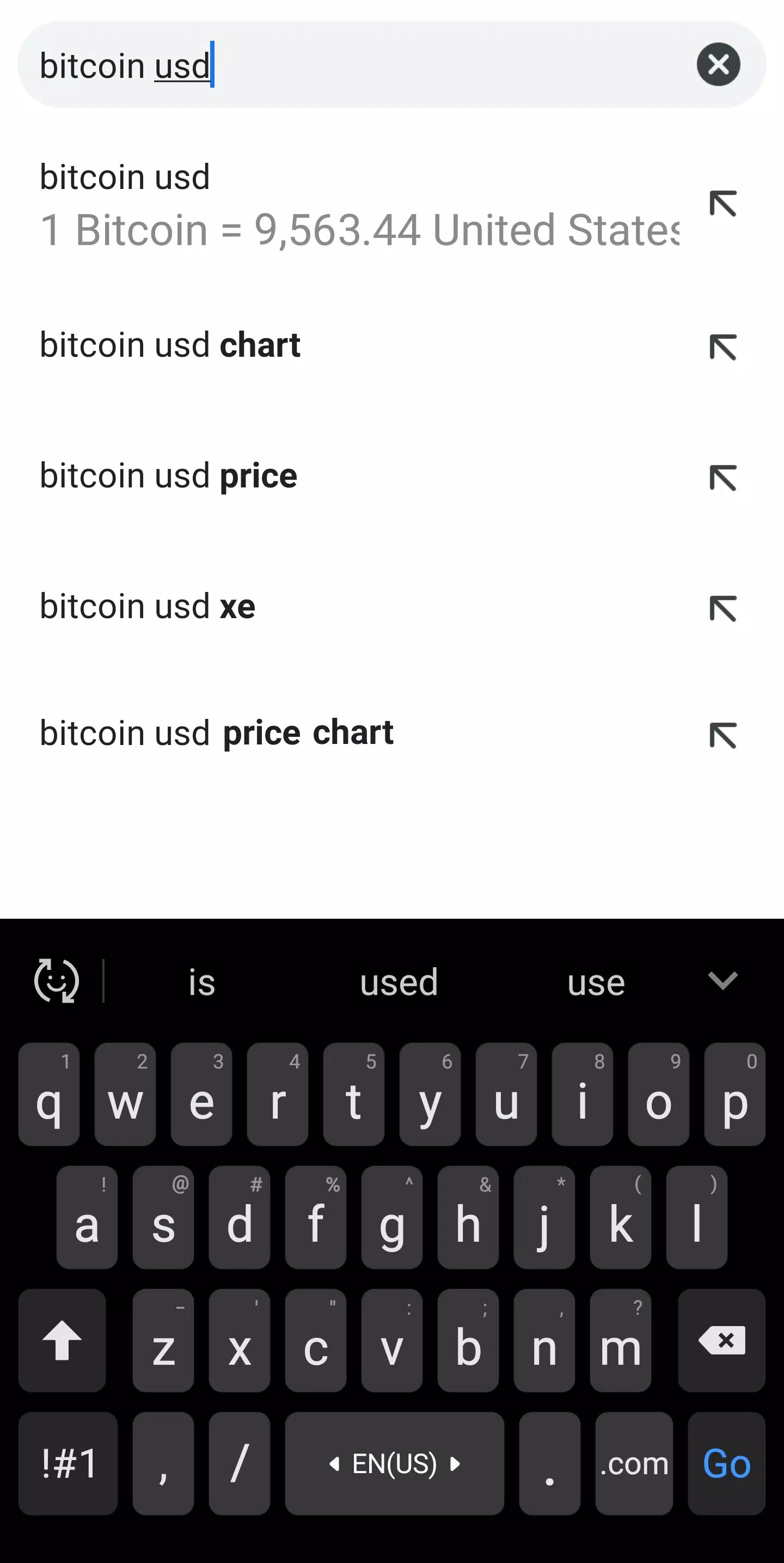The height and width of the screenshot is (1563, 784).
Task: Tap the EN(US) space bar
Action: point(394,1463)
